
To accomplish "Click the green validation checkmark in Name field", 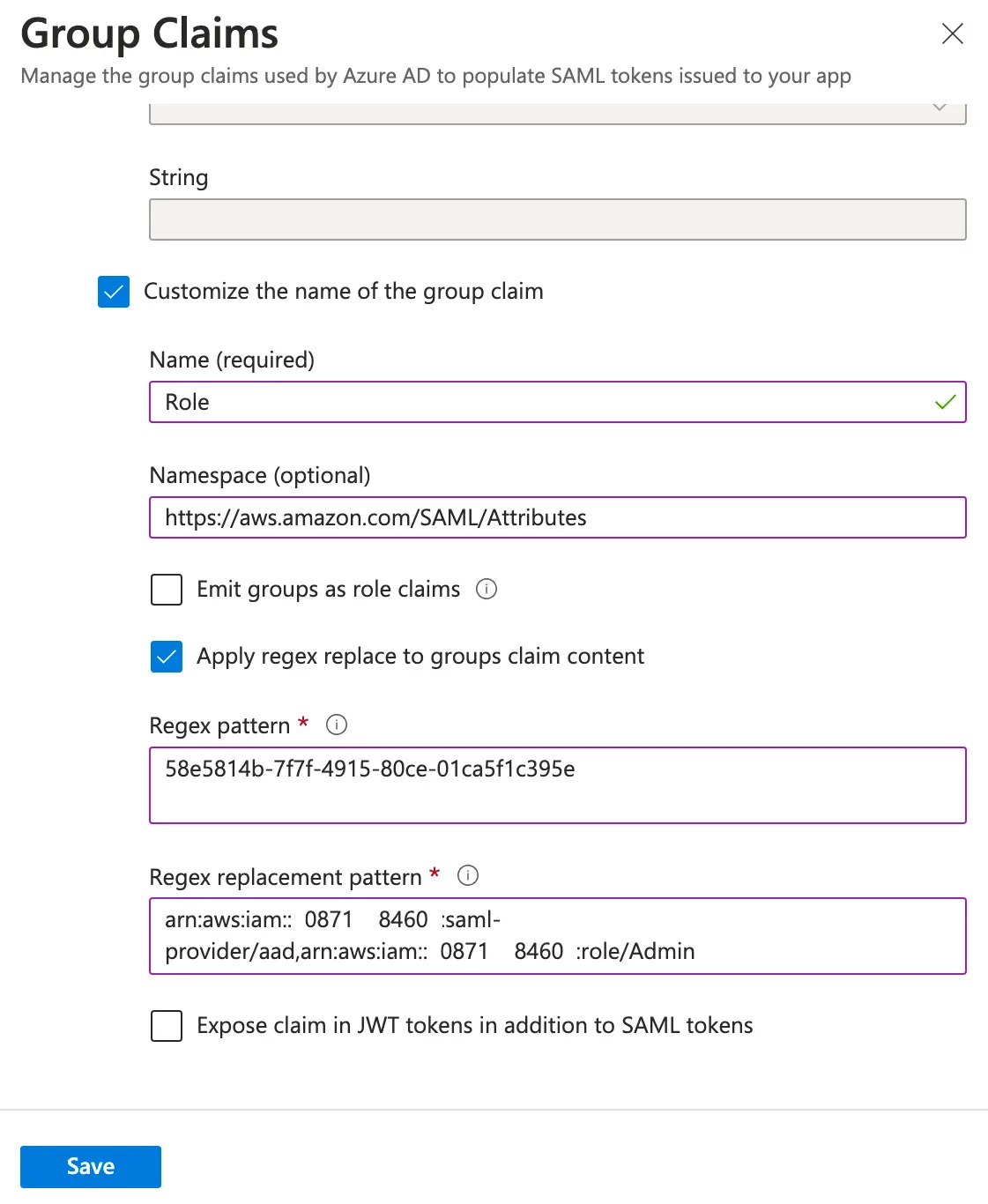I will click(945, 402).
